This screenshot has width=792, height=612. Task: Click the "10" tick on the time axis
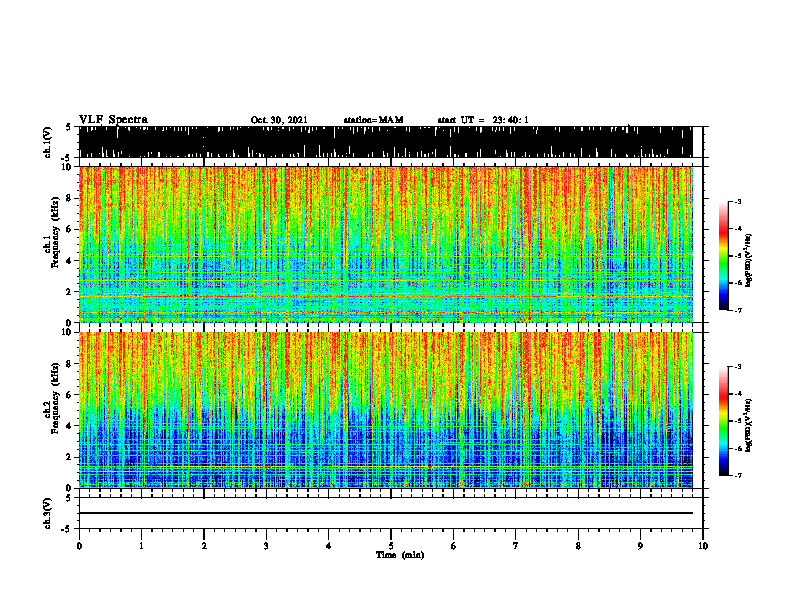(703, 546)
